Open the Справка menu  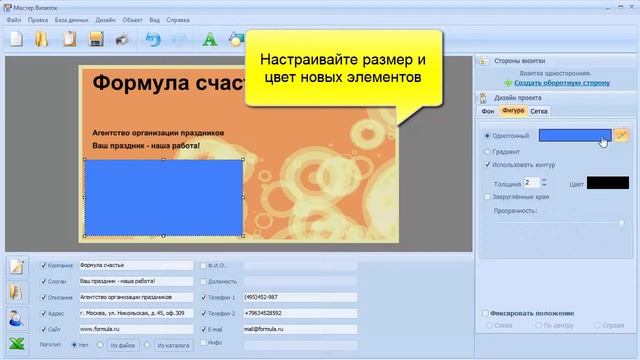coord(178,20)
